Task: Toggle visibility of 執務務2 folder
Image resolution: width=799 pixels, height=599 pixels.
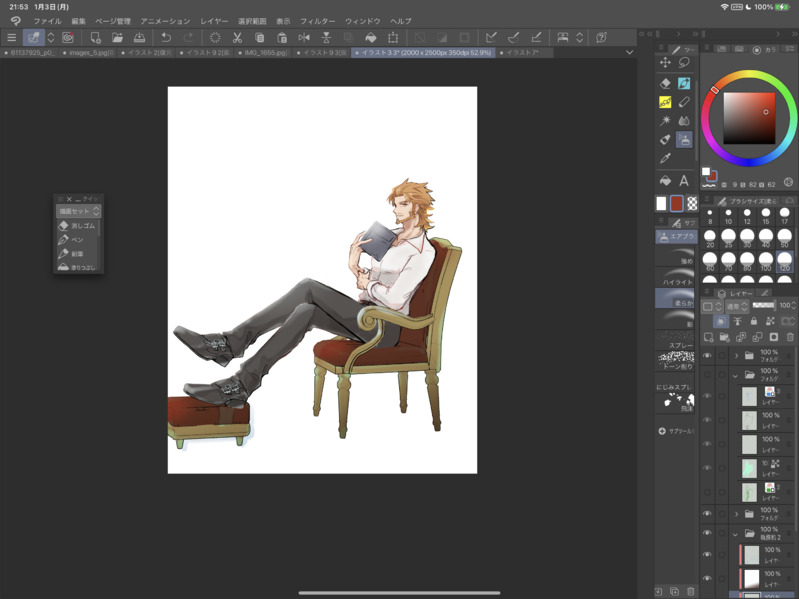Action: click(707, 534)
